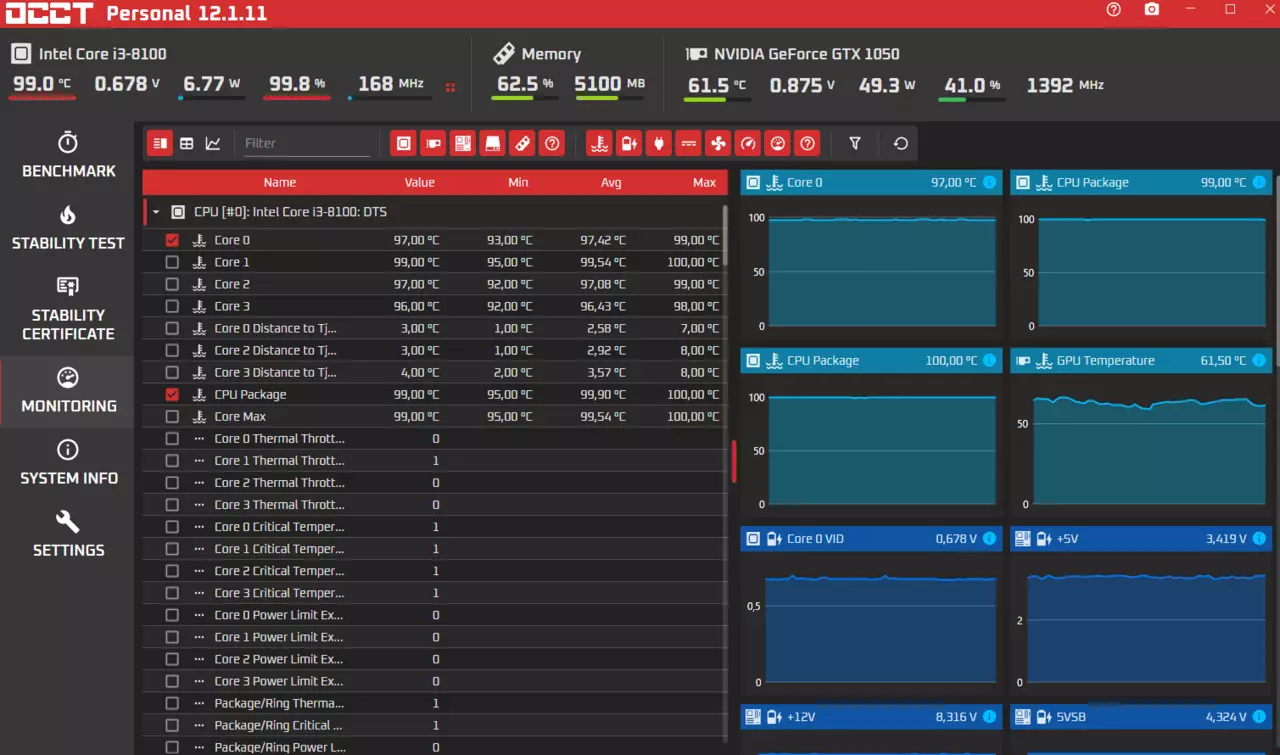
Task: Go to the System Info section
Action: pos(68,462)
